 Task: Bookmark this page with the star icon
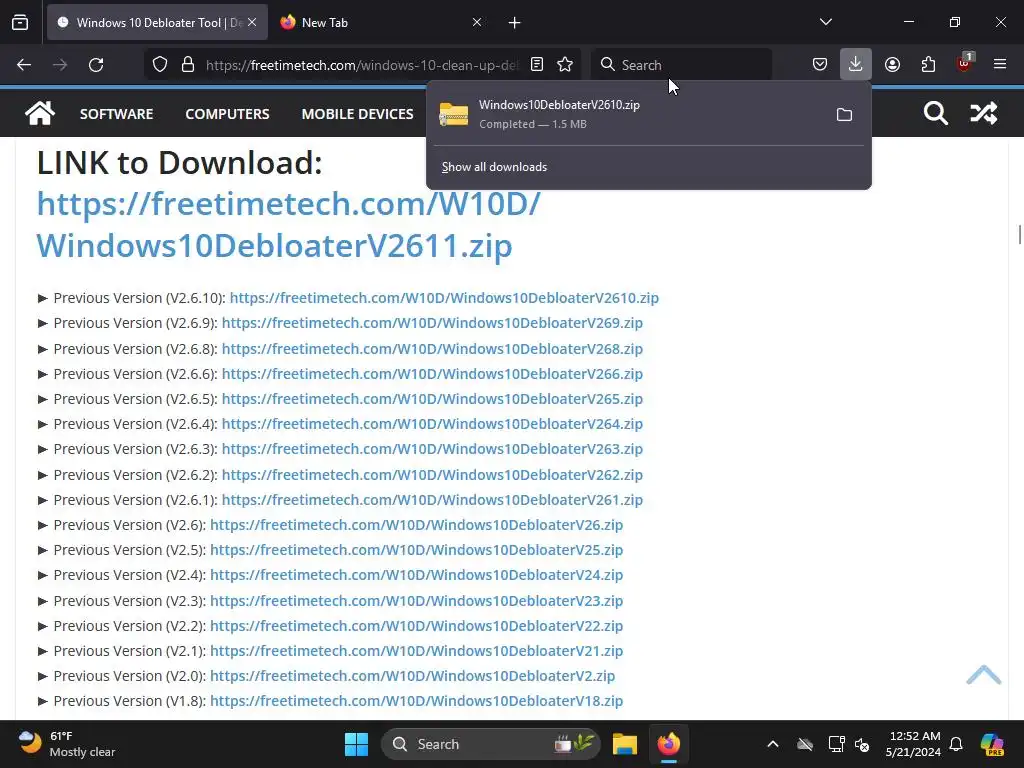point(565,65)
